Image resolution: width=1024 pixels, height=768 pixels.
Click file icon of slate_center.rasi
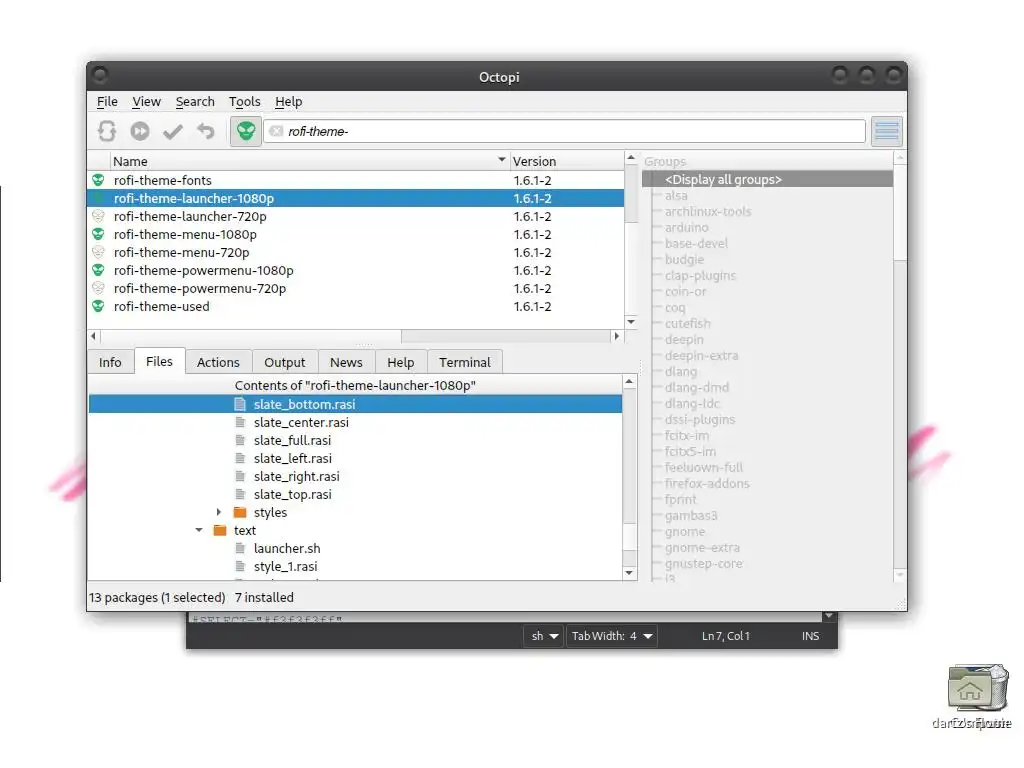(x=240, y=423)
